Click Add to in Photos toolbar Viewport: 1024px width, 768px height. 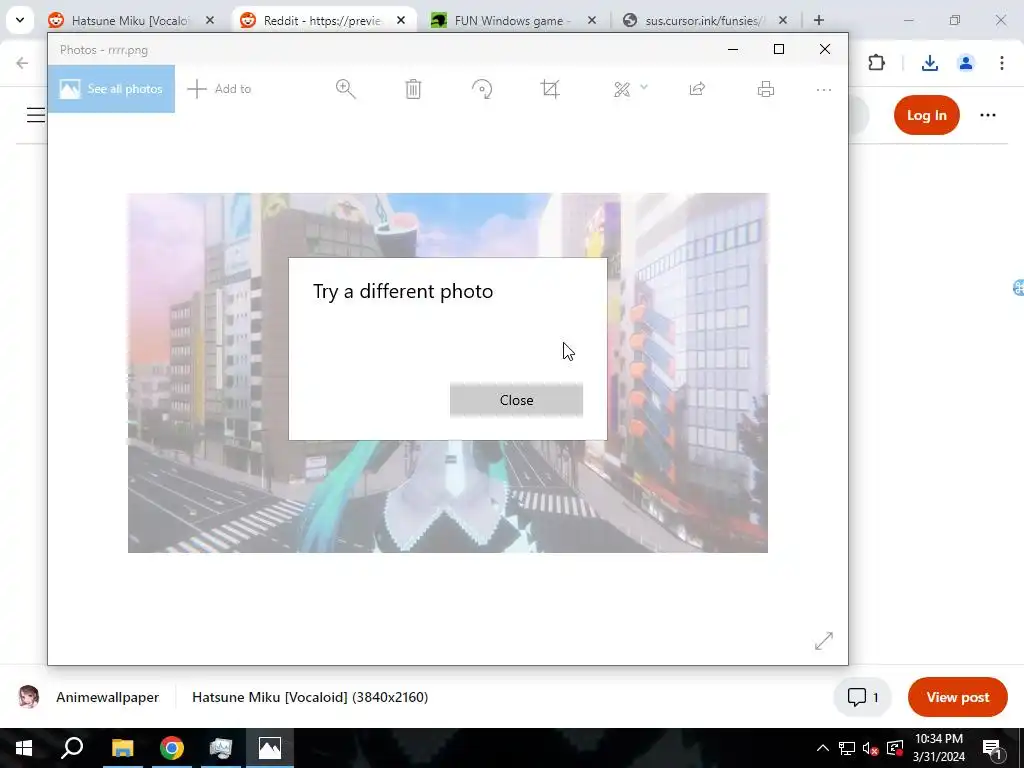(x=219, y=89)
